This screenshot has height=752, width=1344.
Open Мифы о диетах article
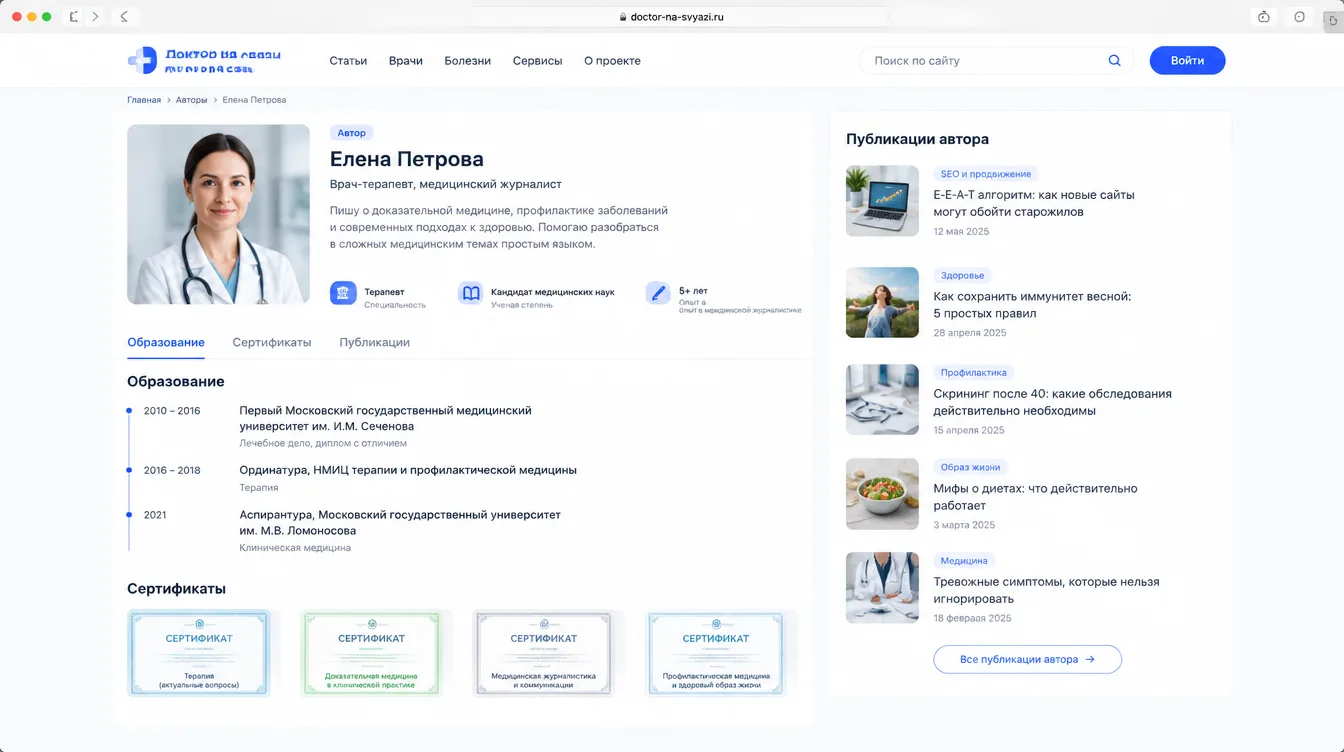(1035, 497)
